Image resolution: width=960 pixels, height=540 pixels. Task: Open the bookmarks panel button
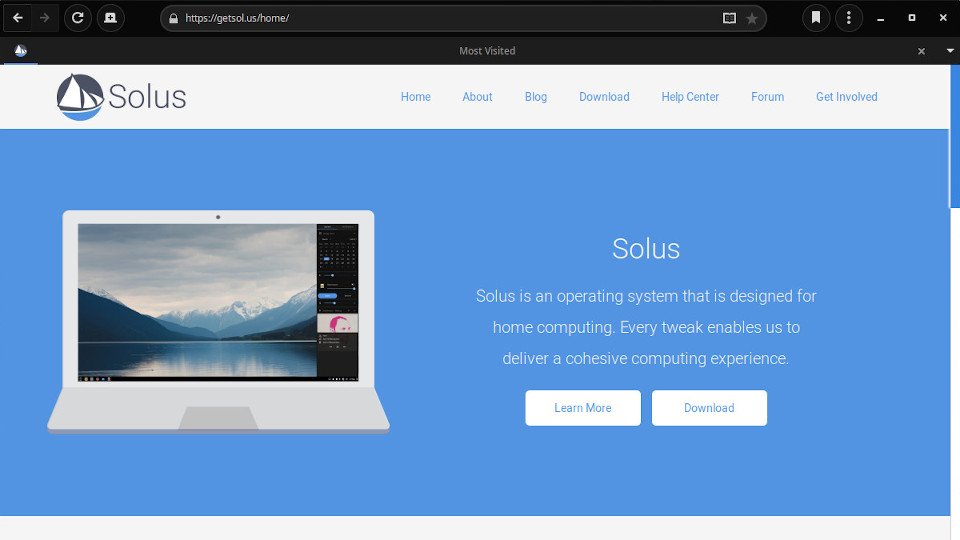[x=816, y=18]
